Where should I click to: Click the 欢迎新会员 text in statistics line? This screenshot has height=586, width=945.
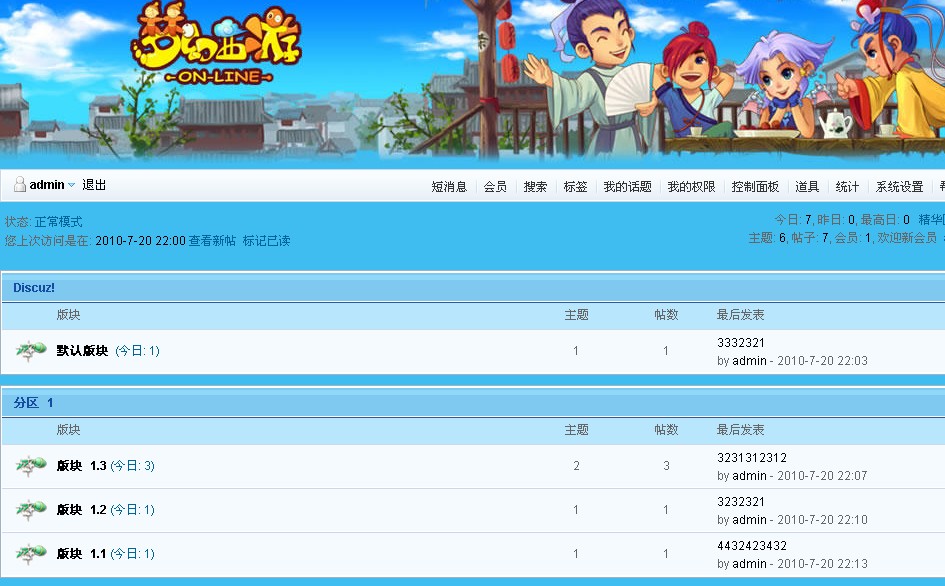(907, 238)
